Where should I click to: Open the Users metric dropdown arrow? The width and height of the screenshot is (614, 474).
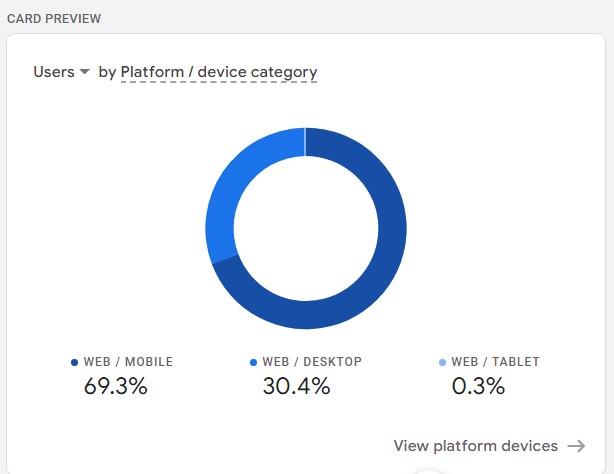click(84, 72)
